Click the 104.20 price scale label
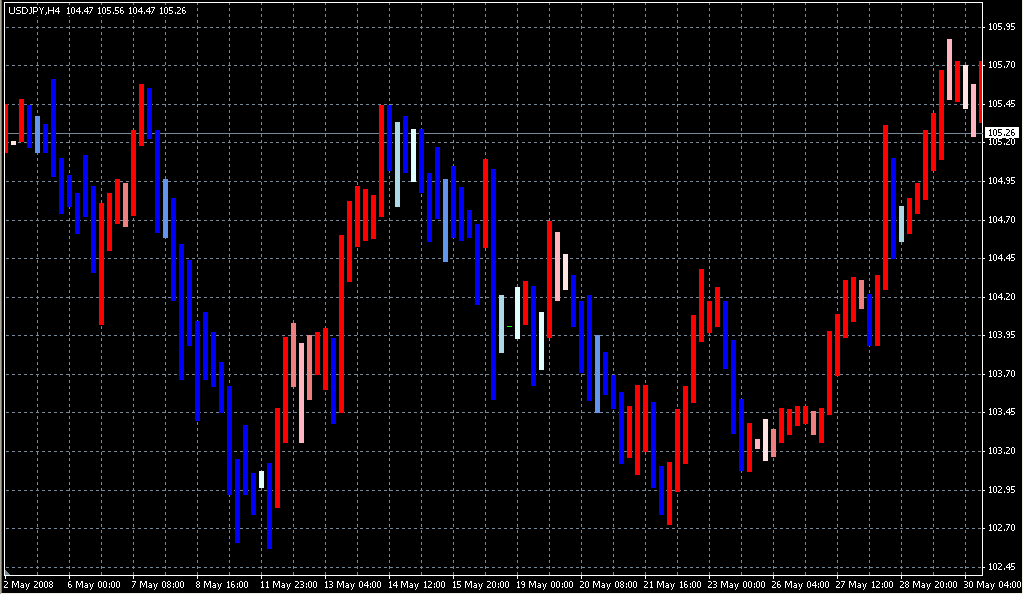The height and width of the screenshot is (594, 1024). pos(1002,297)
